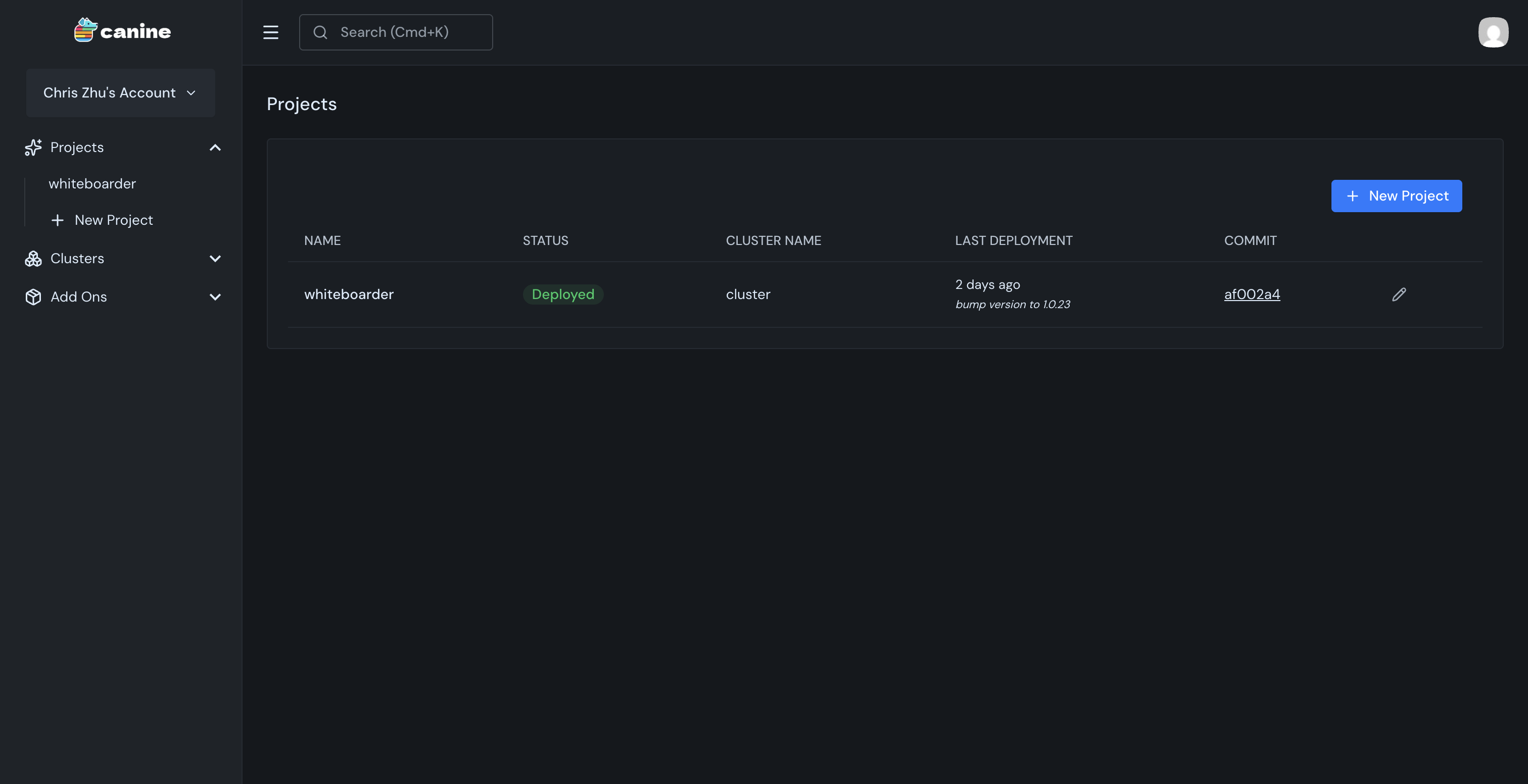
Task: Open commit af002a4 link
Action: click(x=1252, y=294)
